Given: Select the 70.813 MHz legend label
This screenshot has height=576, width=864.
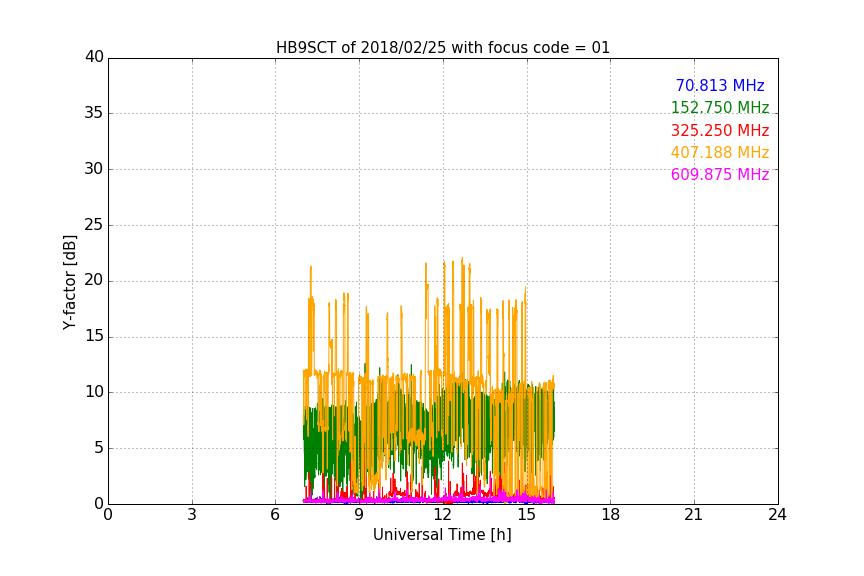Looking at the screenshot, I should [x=720, y=85].
